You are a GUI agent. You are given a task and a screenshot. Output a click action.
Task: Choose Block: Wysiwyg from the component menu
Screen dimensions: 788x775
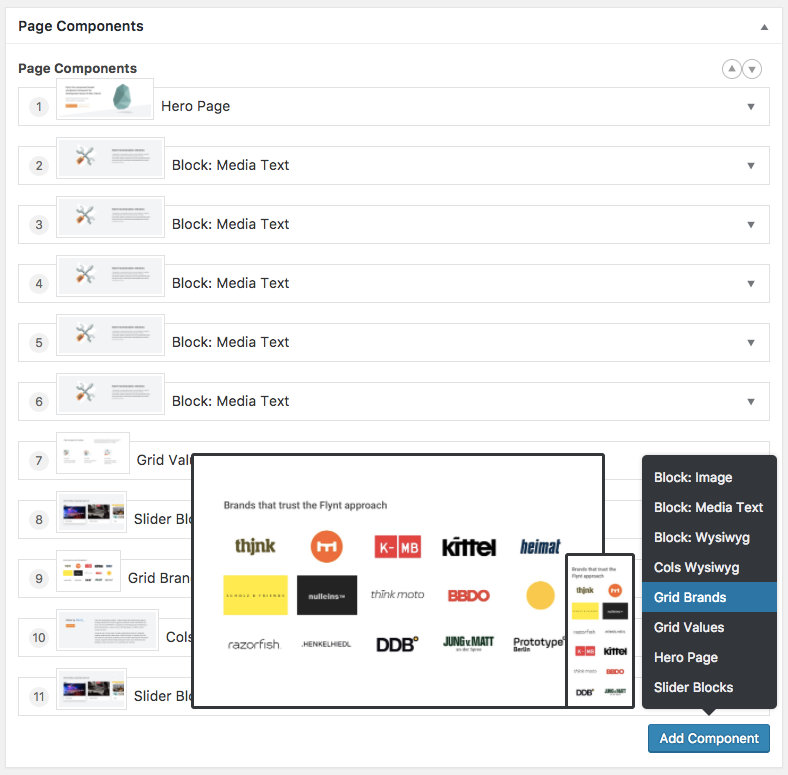tap(709, 538)
